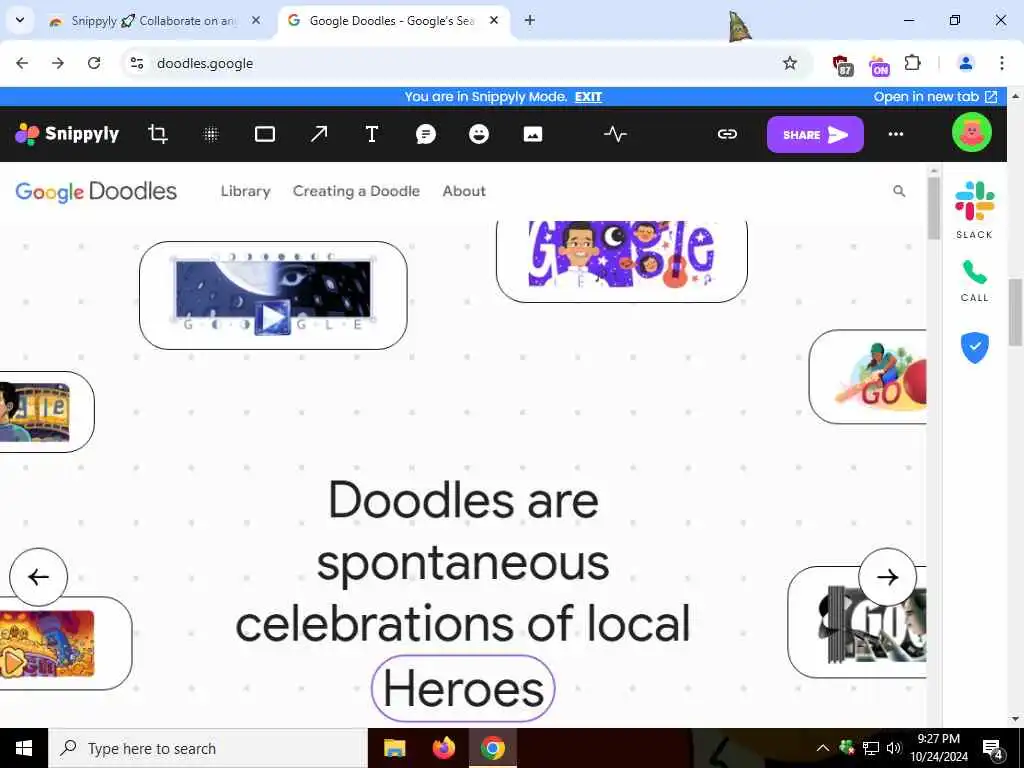Open the purple guitar musician doodle
1024x768 pixels.
(622, 260)
